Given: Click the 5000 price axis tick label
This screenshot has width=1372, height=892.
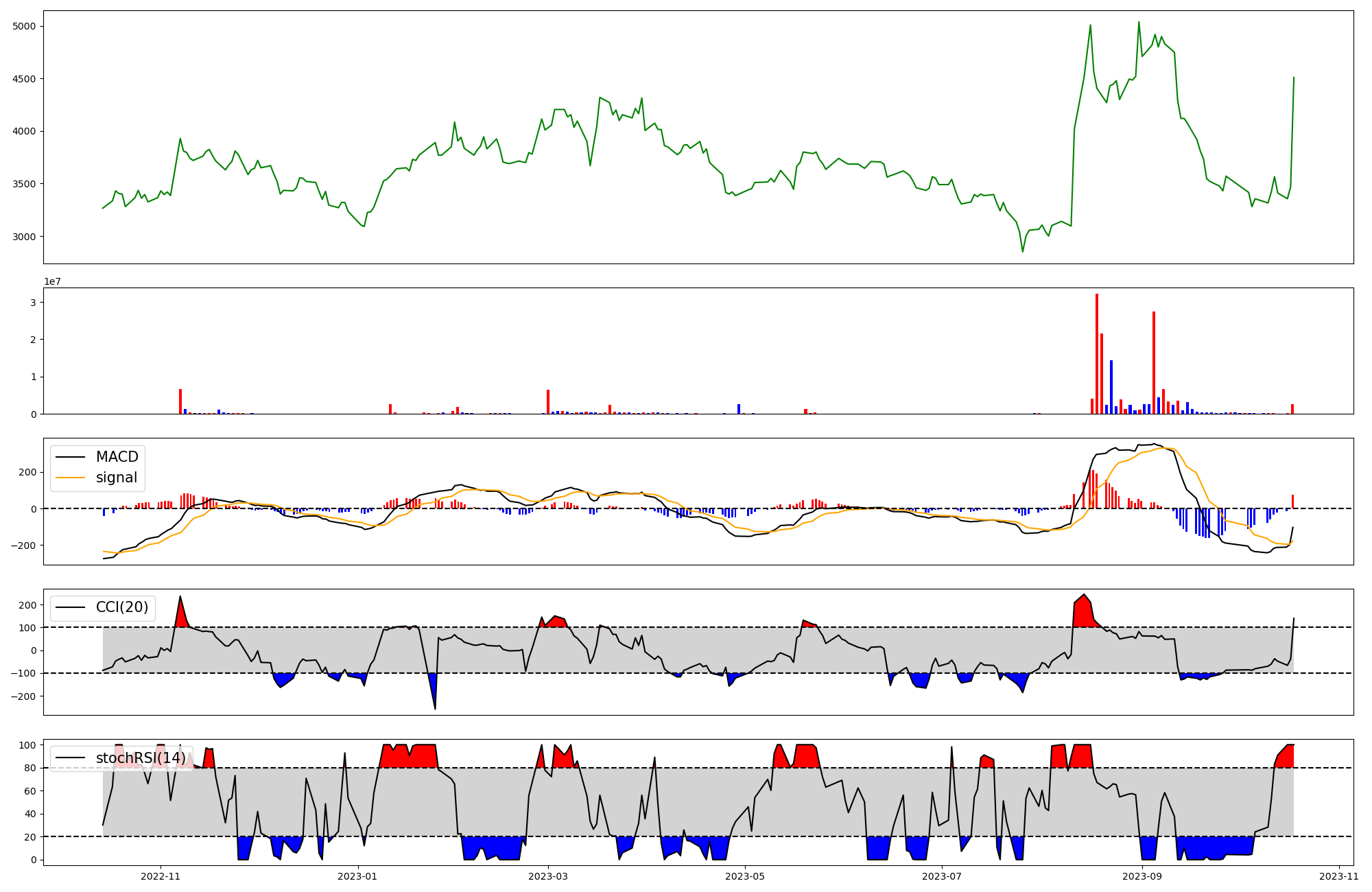Looking at the screenshot, I should point(24,26).
